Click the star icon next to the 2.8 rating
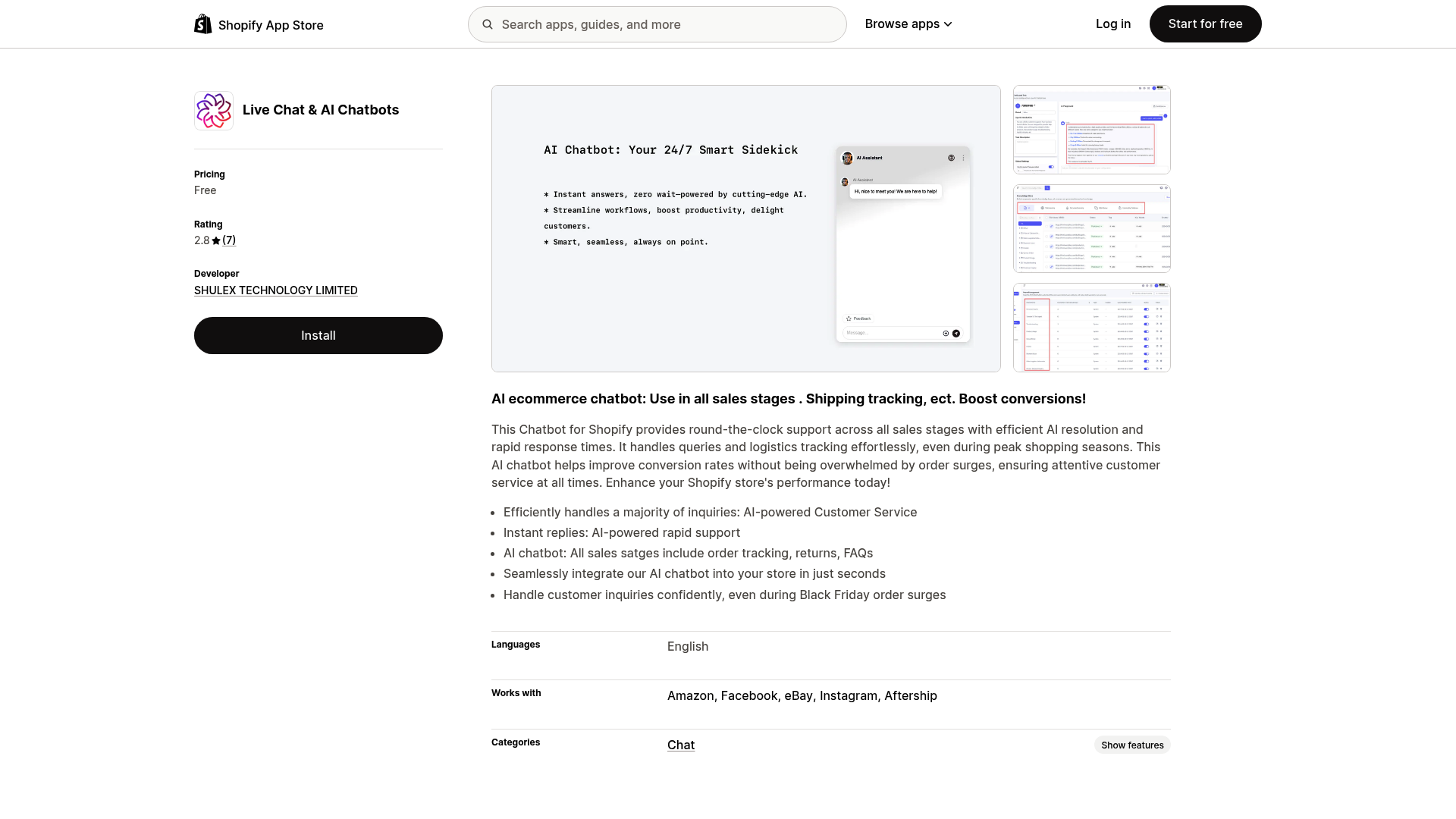The height and width of the screenshot is (819, 1456). point(216,240)
